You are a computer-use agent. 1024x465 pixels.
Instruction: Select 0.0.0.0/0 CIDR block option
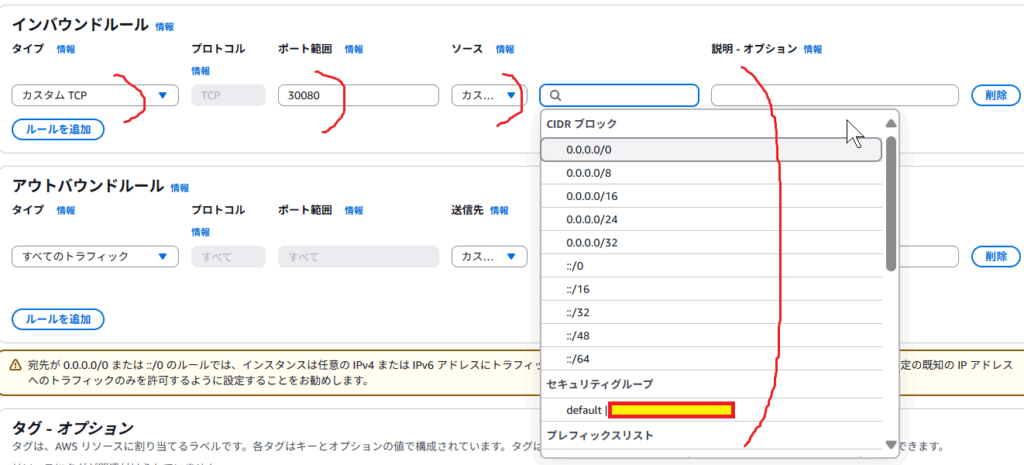pyautogui.click(x=710, y=149)
